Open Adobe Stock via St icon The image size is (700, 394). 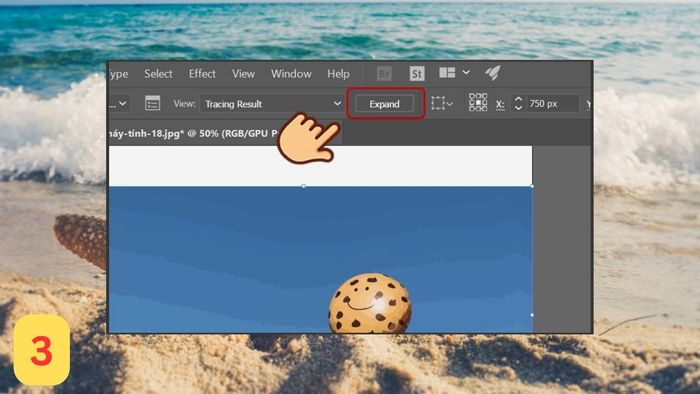point(417,74)
